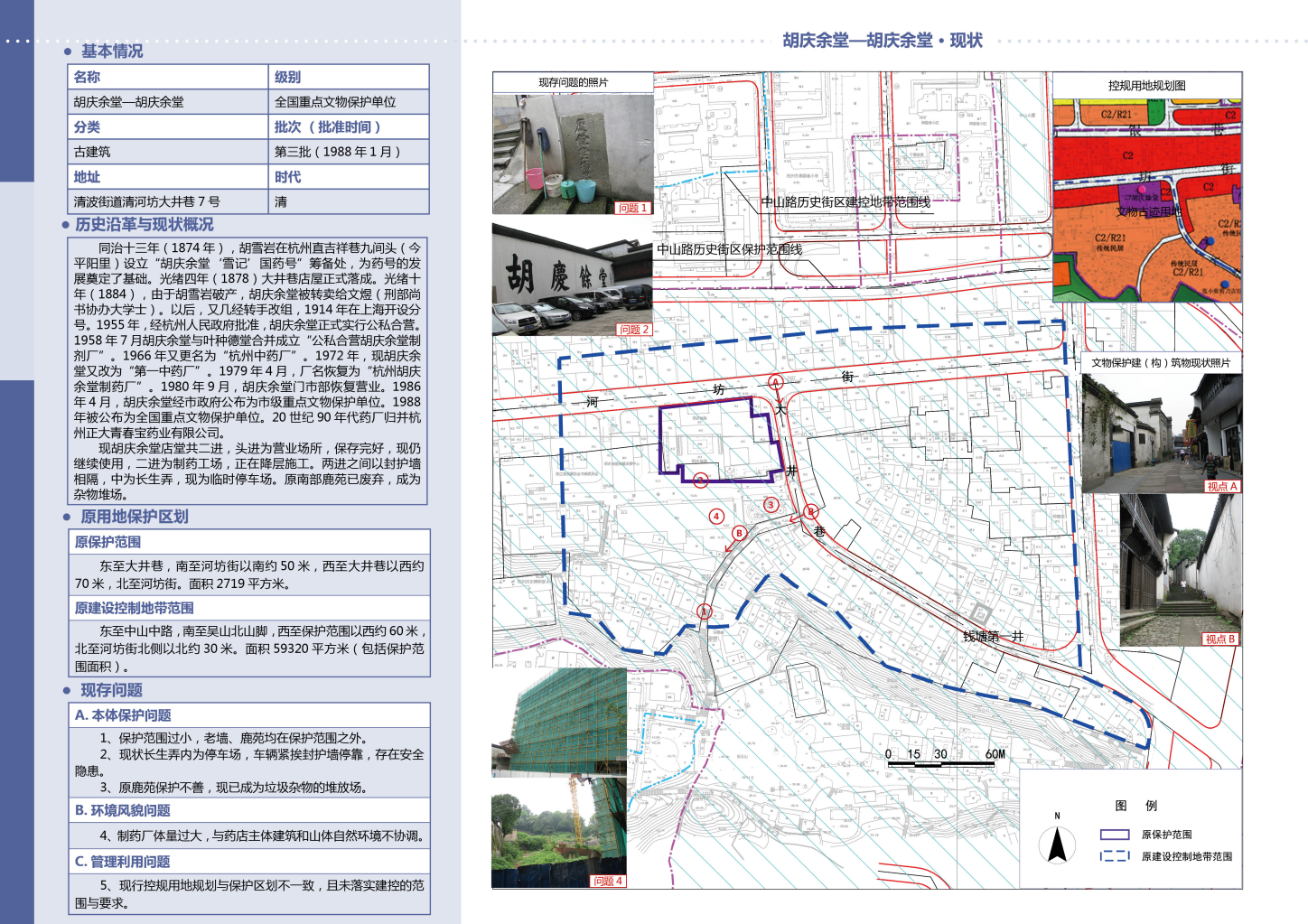Open the 问题 2 photo of parked cars
Viewport: 1308px width, 924px height.
(573, 279)
